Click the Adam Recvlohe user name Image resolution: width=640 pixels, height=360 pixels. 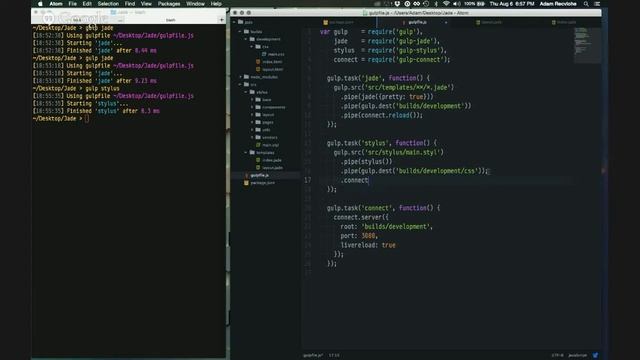(558, 4)
